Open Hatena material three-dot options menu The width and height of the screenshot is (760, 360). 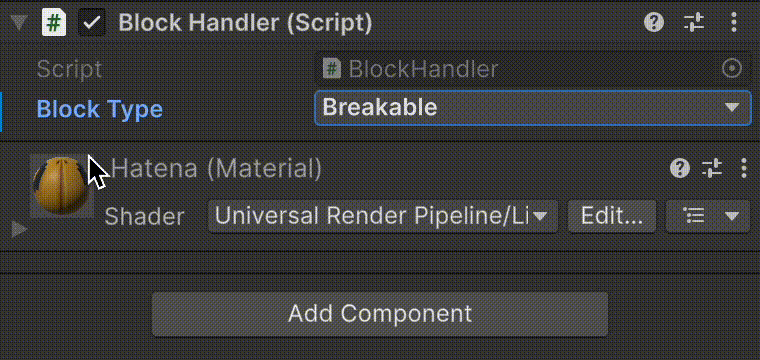(x=744, y=169)
